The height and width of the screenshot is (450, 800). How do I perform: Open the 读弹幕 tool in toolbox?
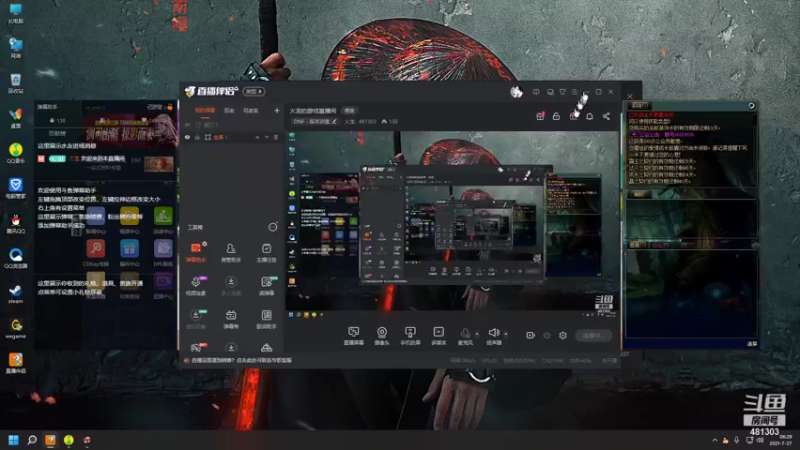click(266, 286)
